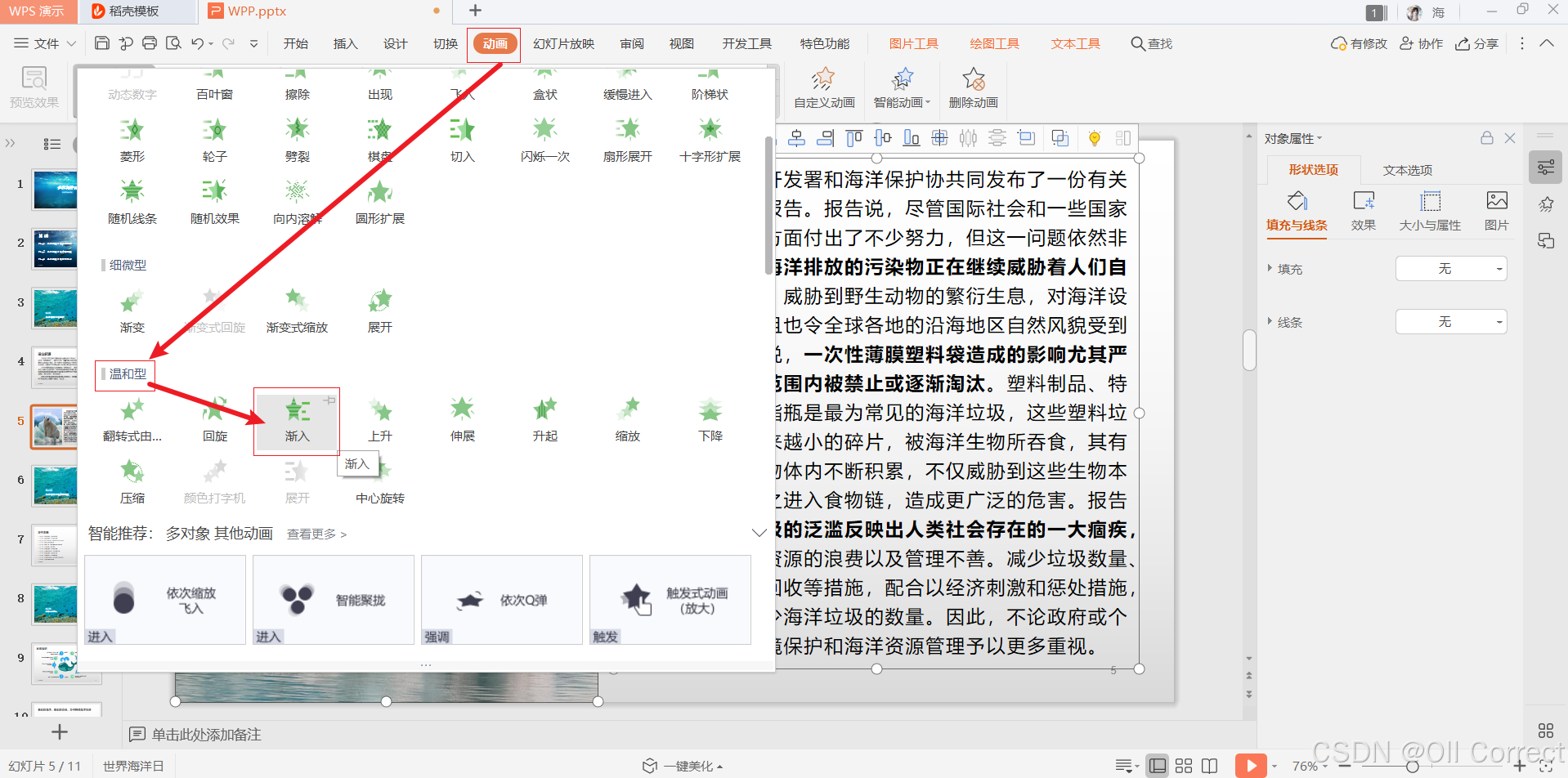Pick the 缩放 animation
The image size is (1568, 778).
tap(627, 419)
